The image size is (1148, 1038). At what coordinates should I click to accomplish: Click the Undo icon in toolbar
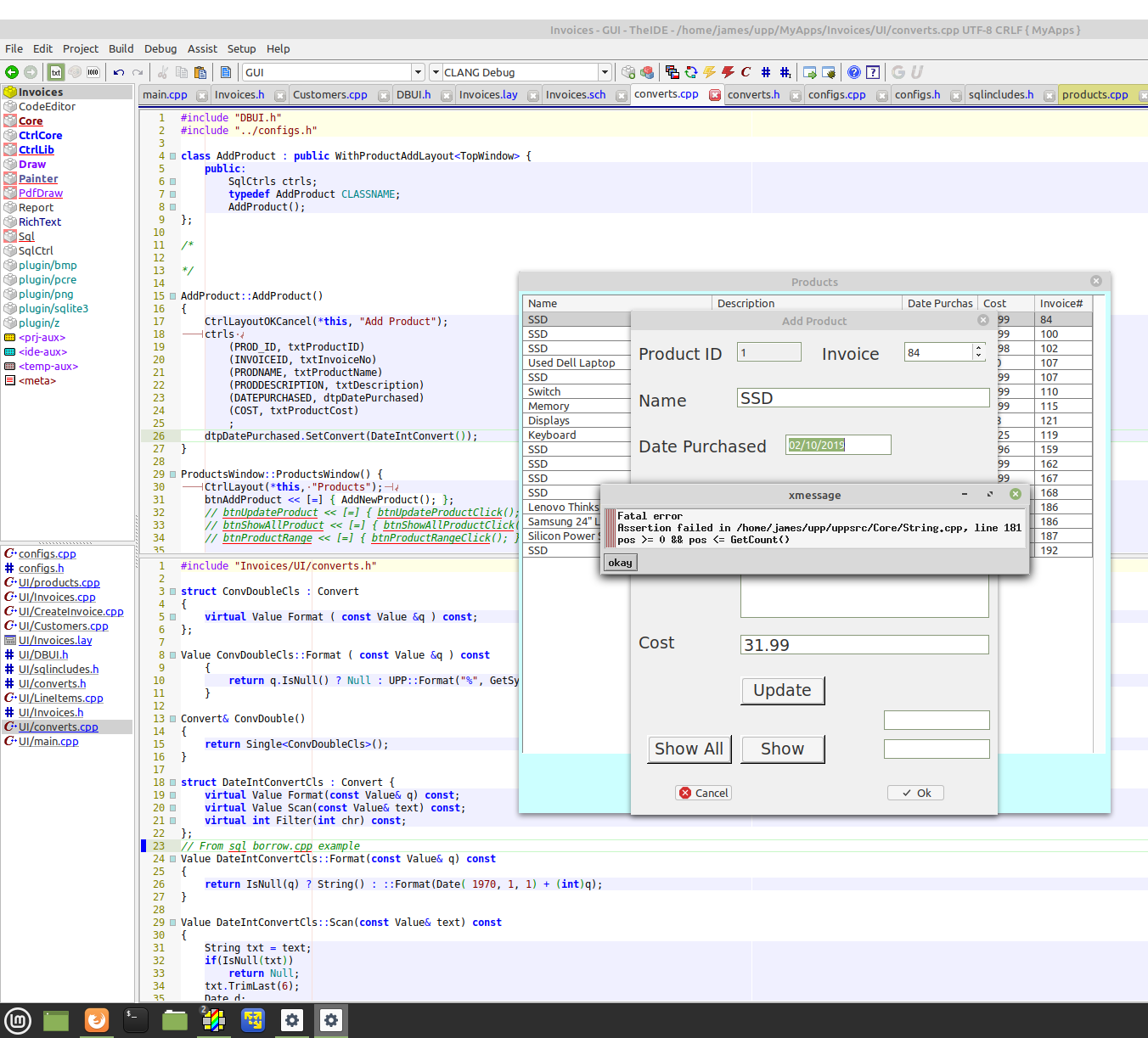pyautogui.click(x=119, y=72)
